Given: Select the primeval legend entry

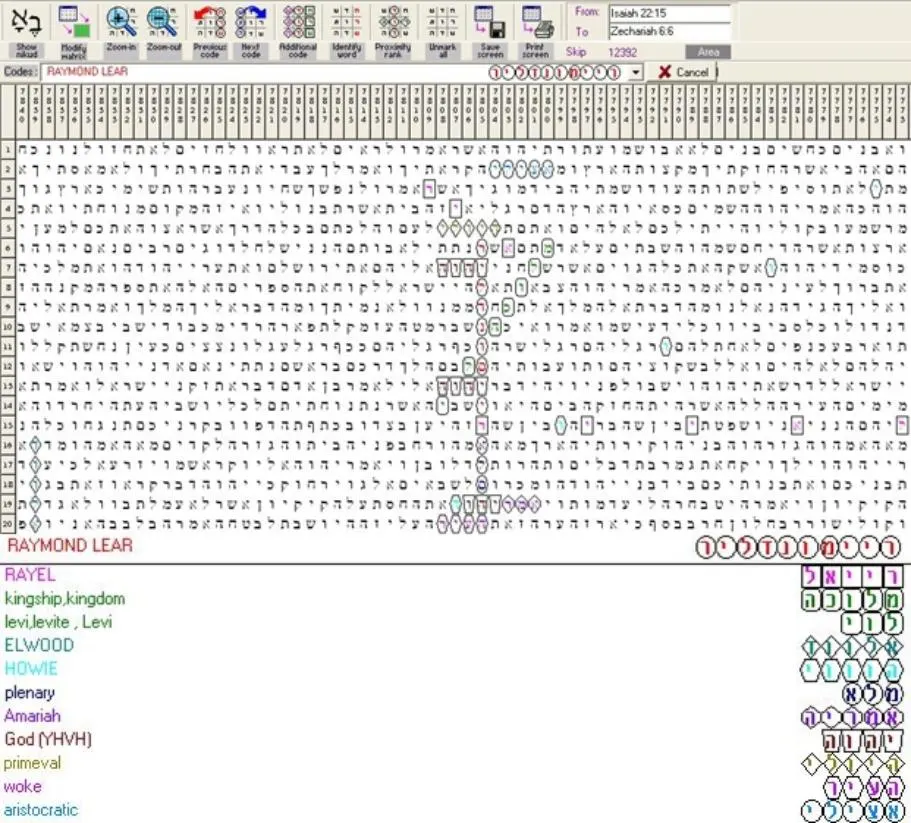Looking at the screenshot, I should 33,763.
